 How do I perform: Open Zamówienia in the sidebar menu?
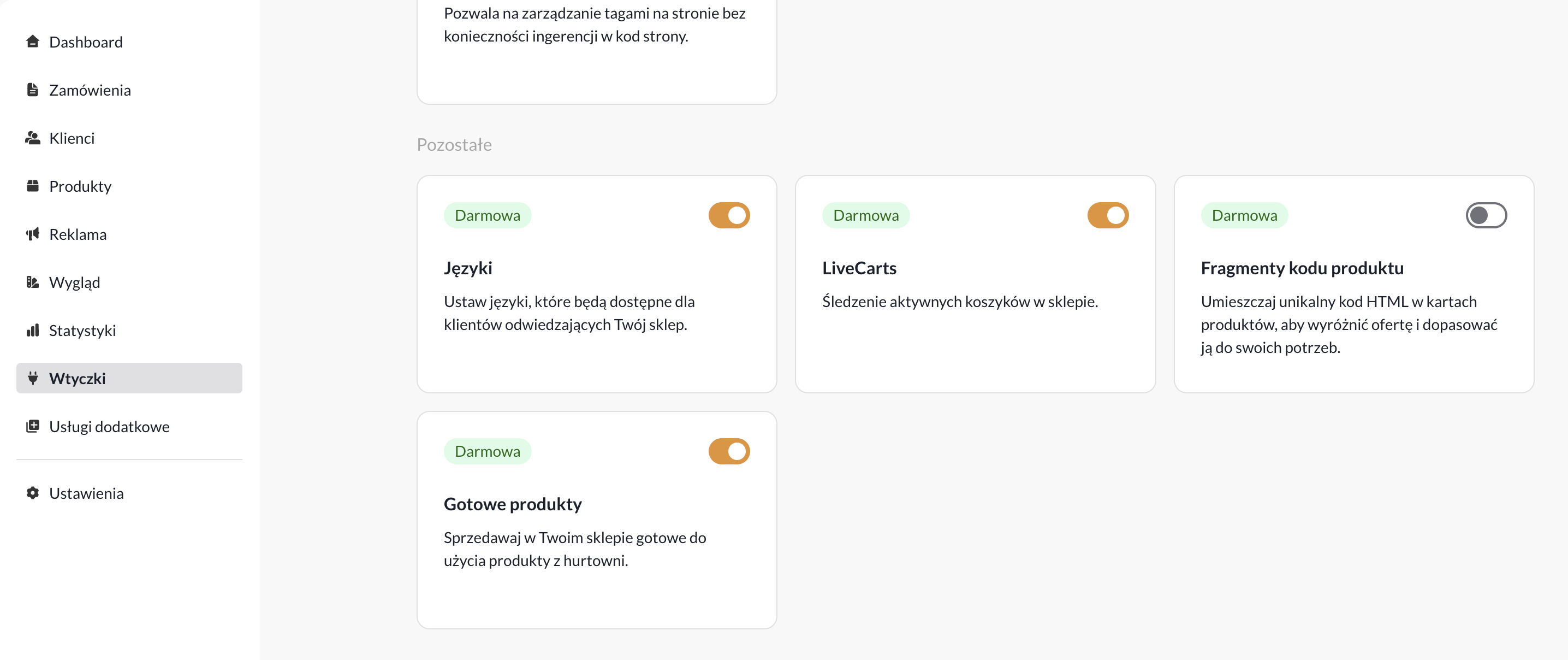(90, 90)
